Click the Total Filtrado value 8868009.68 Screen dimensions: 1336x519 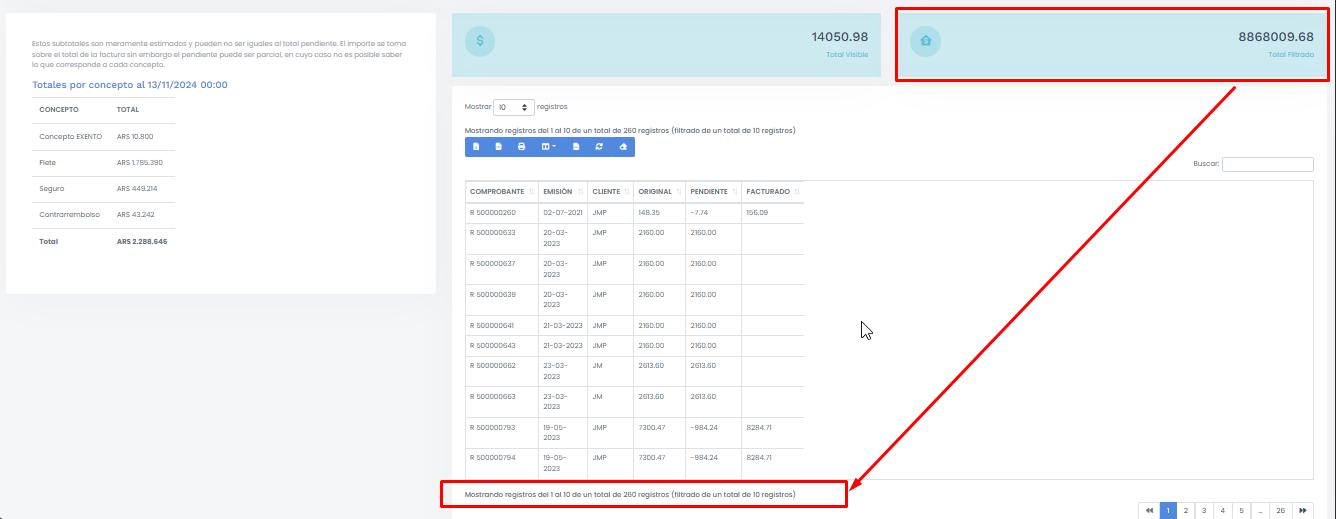point(1276,36)
